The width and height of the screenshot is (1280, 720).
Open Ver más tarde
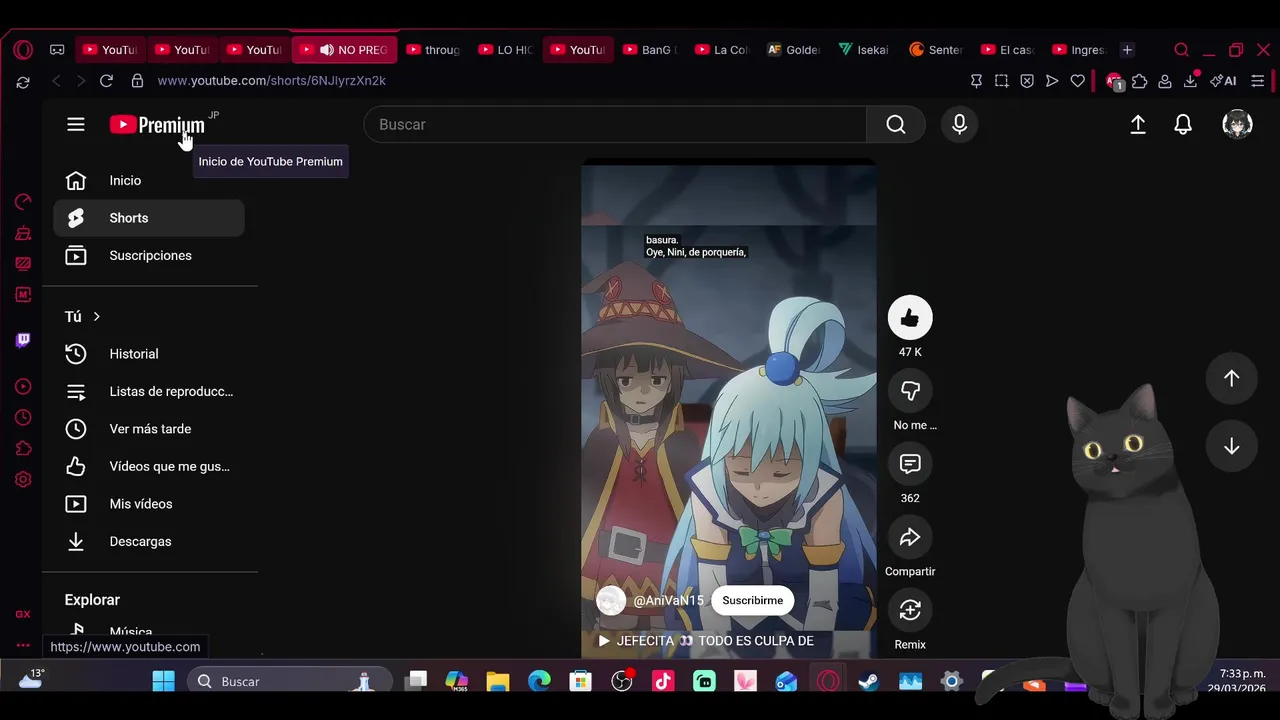(148, 429)
